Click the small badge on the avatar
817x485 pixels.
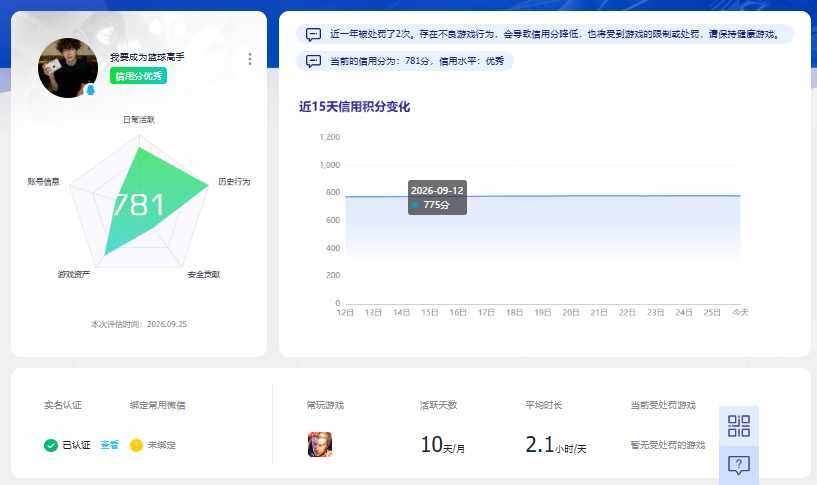[x=91, y=90]
